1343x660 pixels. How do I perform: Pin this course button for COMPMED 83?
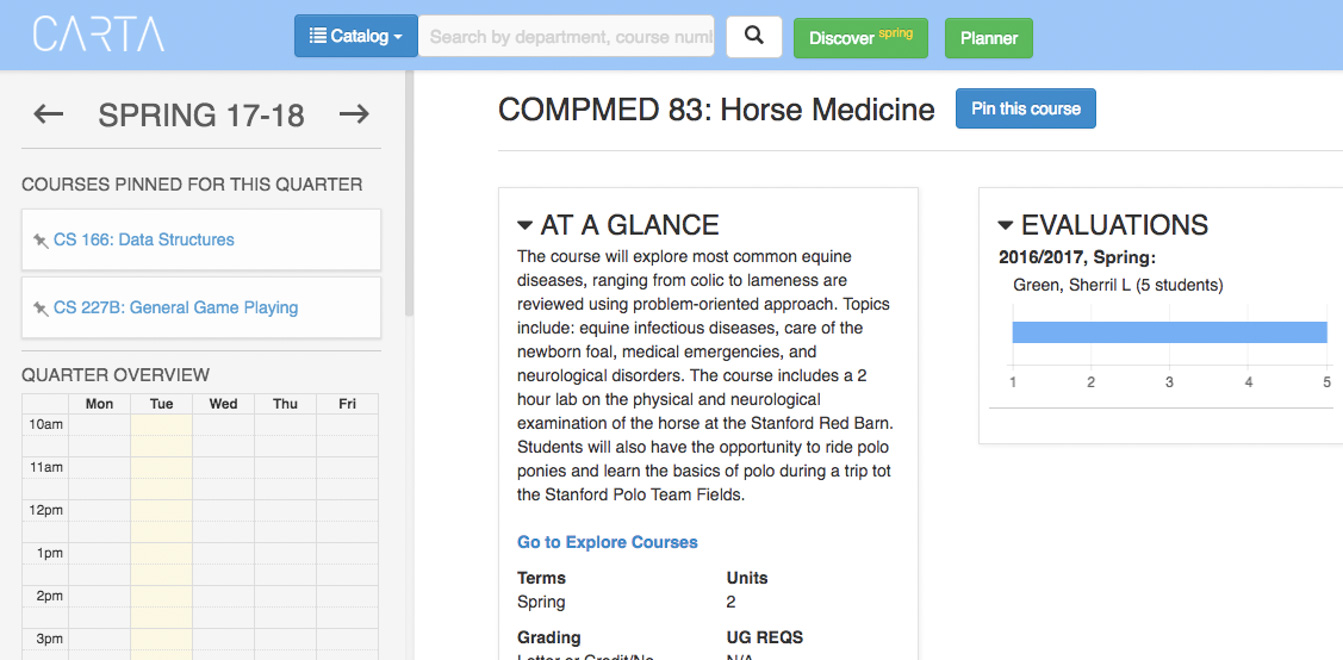tap(1025, 109)
